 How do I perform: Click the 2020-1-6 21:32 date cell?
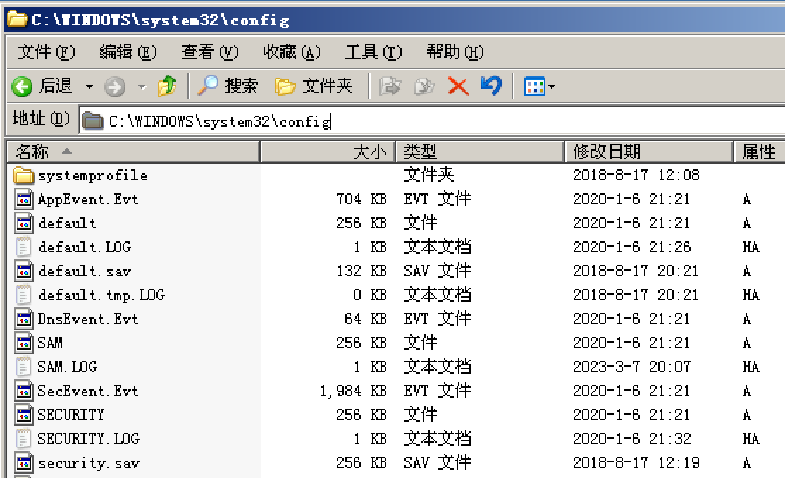click(632, 439)
